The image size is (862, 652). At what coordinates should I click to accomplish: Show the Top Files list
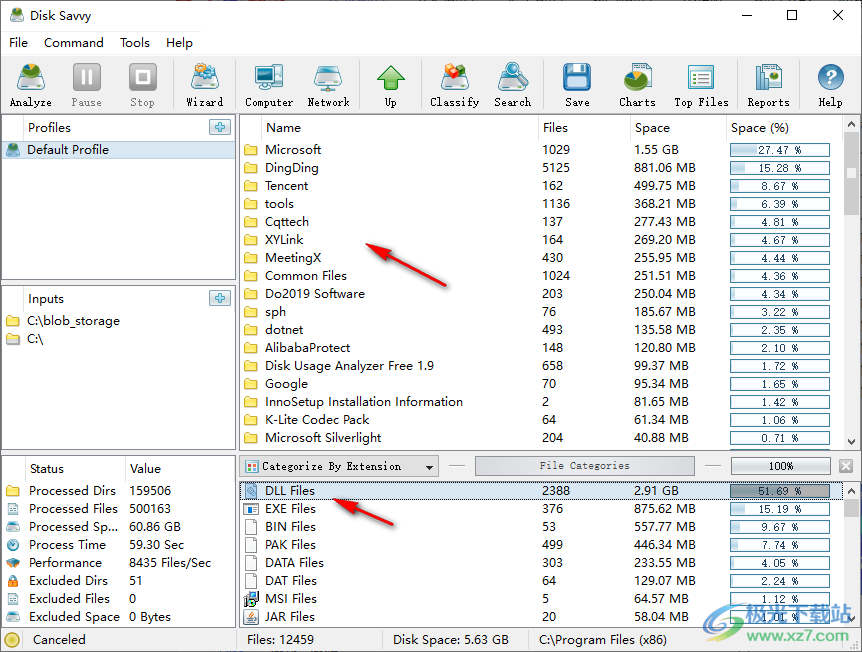(701, 85)
